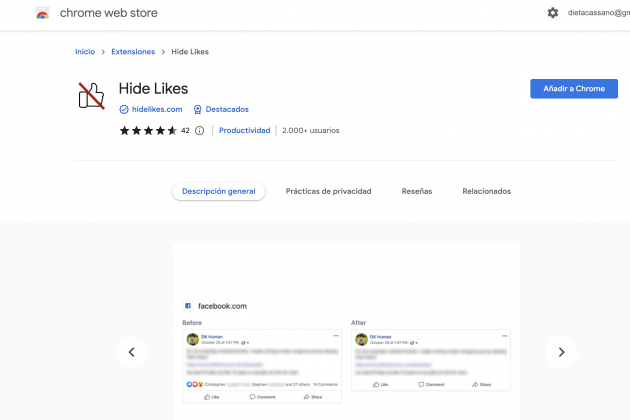This screenshot has height=420, width=630.
Task: Show the previous screenshot with left arrow
Action: [x=131, y=352]
